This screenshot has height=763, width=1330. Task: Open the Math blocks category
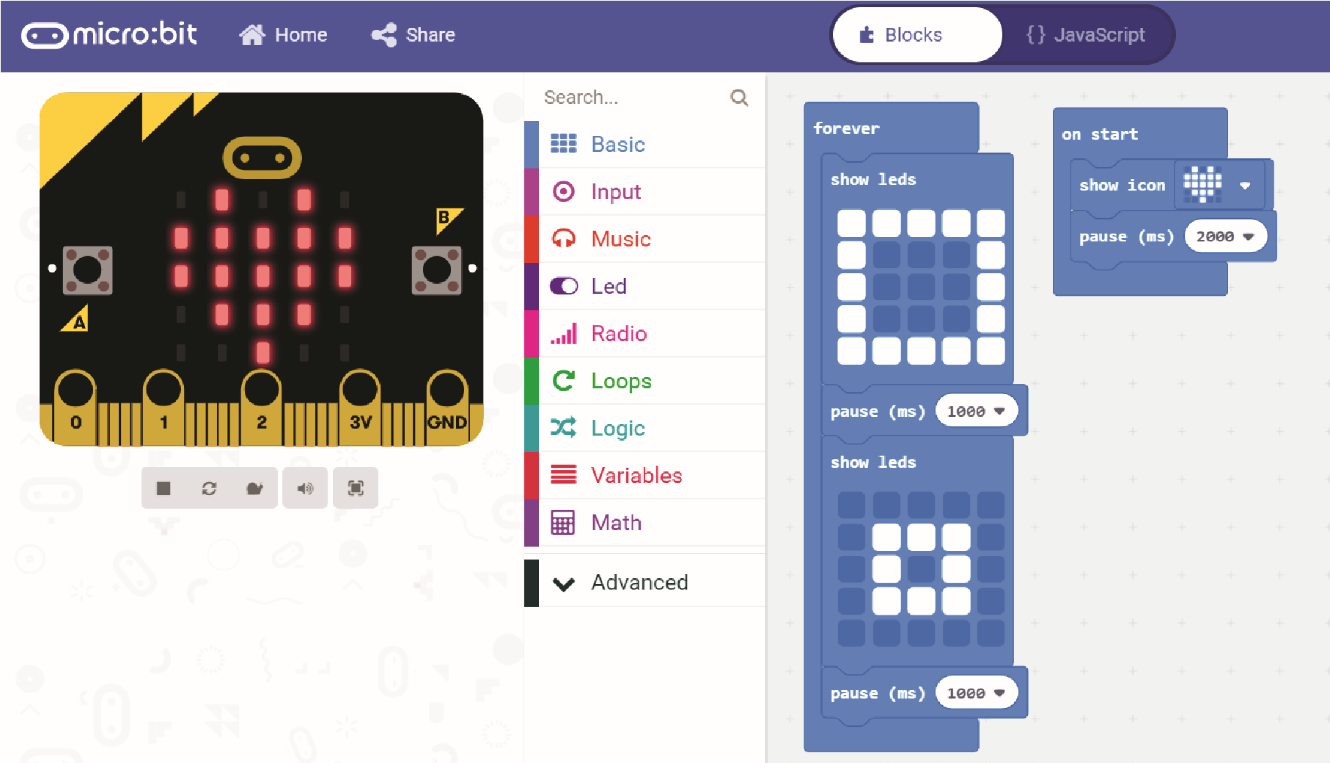(x=644, y=522)
